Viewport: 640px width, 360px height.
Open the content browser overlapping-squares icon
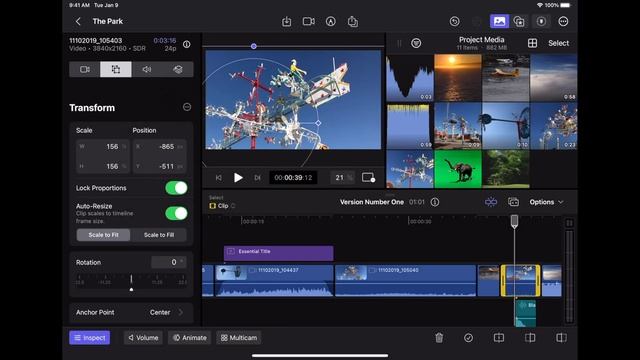pos(519,21)
